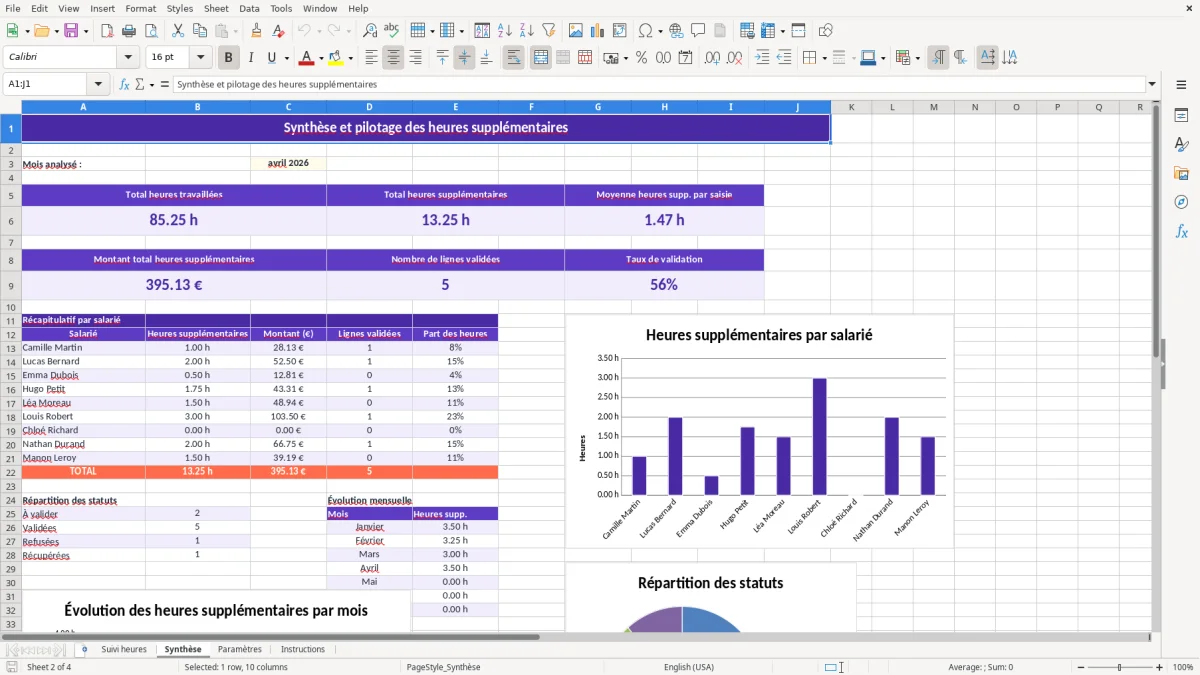Open the Styles menu
1200x675 pixels.
(180, 8)
